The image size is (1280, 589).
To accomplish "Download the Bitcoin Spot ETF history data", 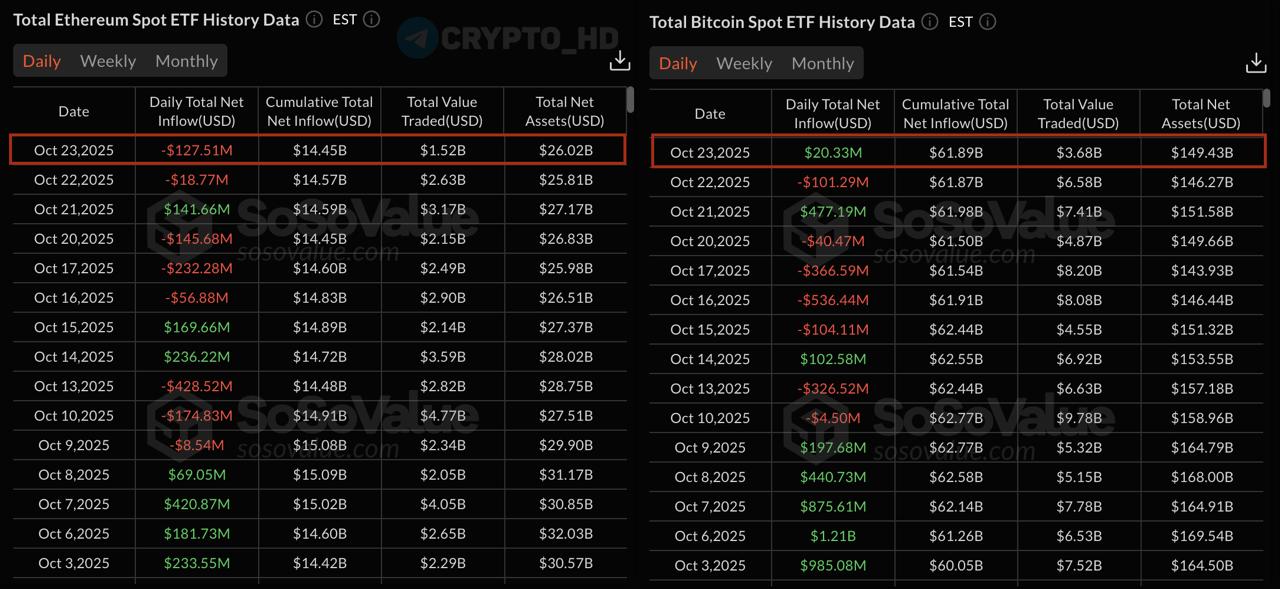I will coord(1256,63).
